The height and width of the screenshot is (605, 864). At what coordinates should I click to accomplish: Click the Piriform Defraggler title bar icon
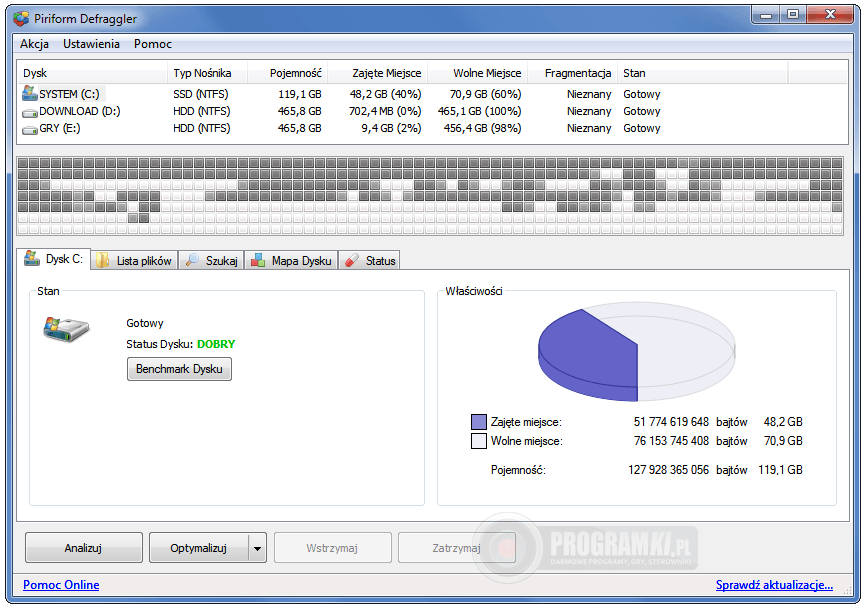21,19
